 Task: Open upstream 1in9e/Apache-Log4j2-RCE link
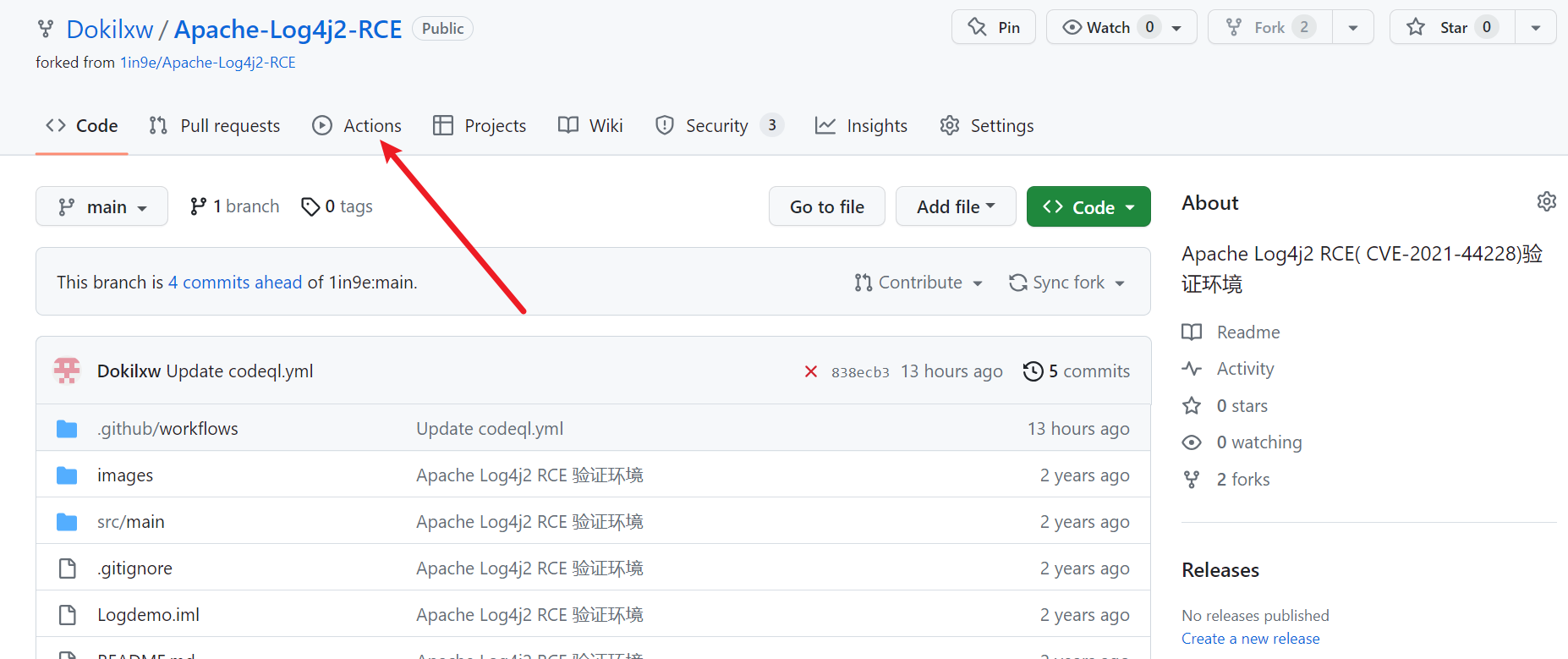tap(208, 63)
